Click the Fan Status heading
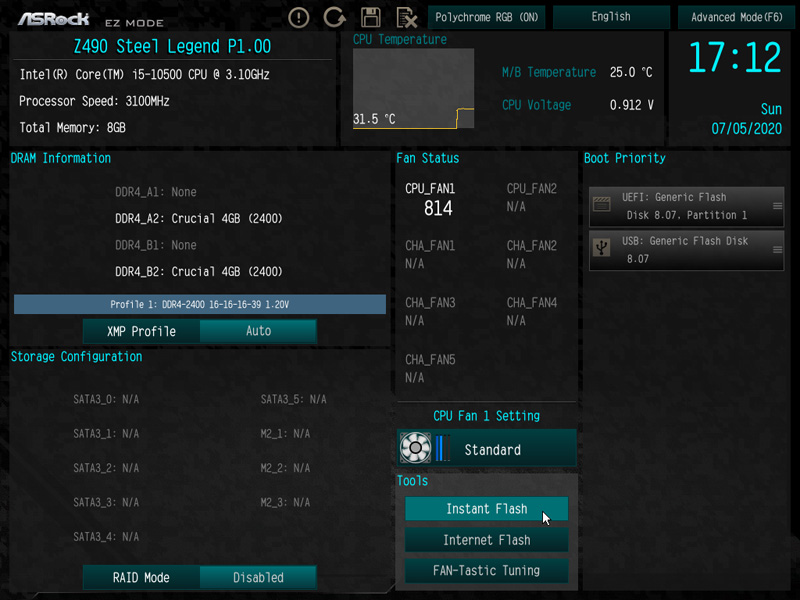 click(428, 158)
